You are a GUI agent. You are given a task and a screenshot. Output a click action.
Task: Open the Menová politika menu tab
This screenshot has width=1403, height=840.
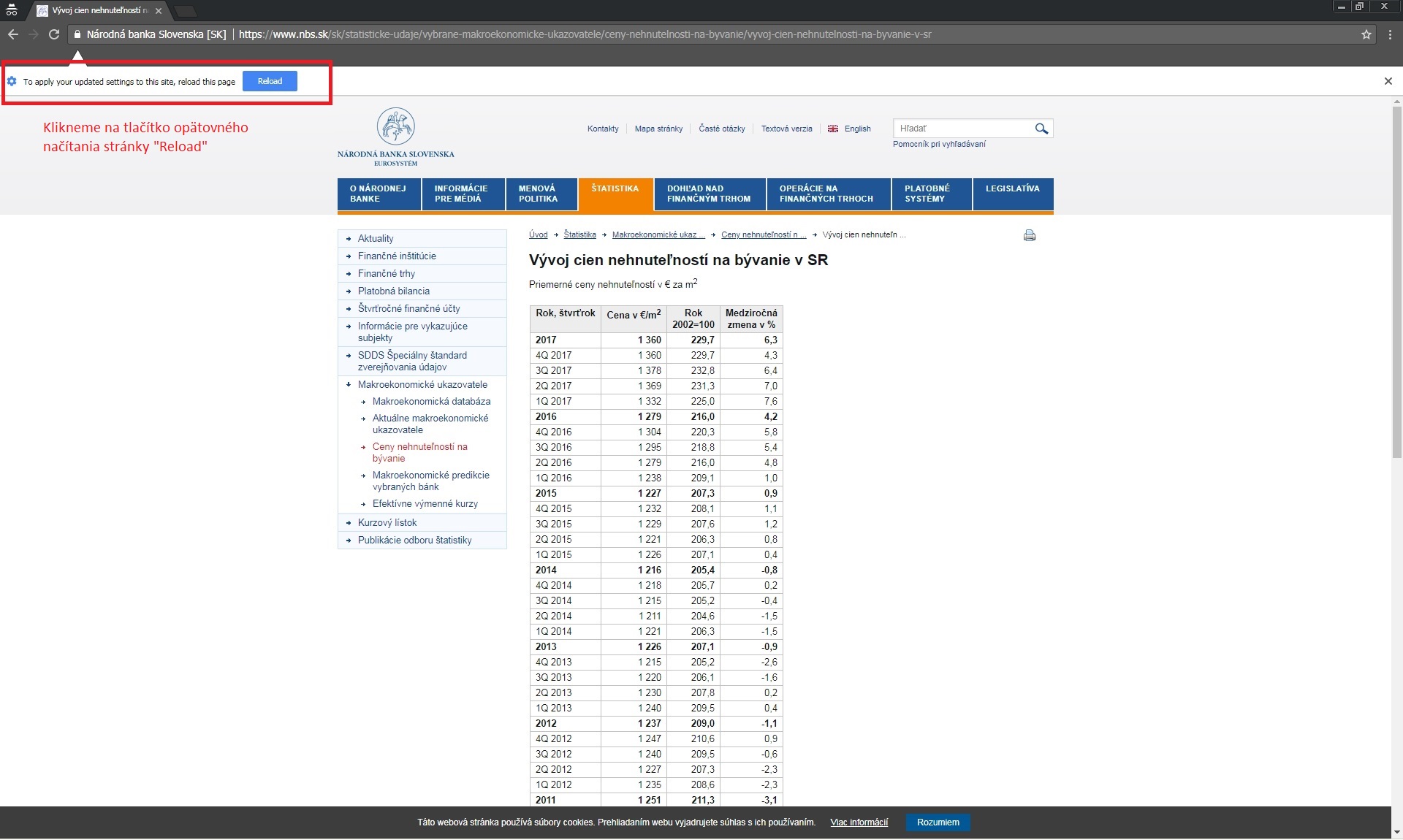click(538, 194)
